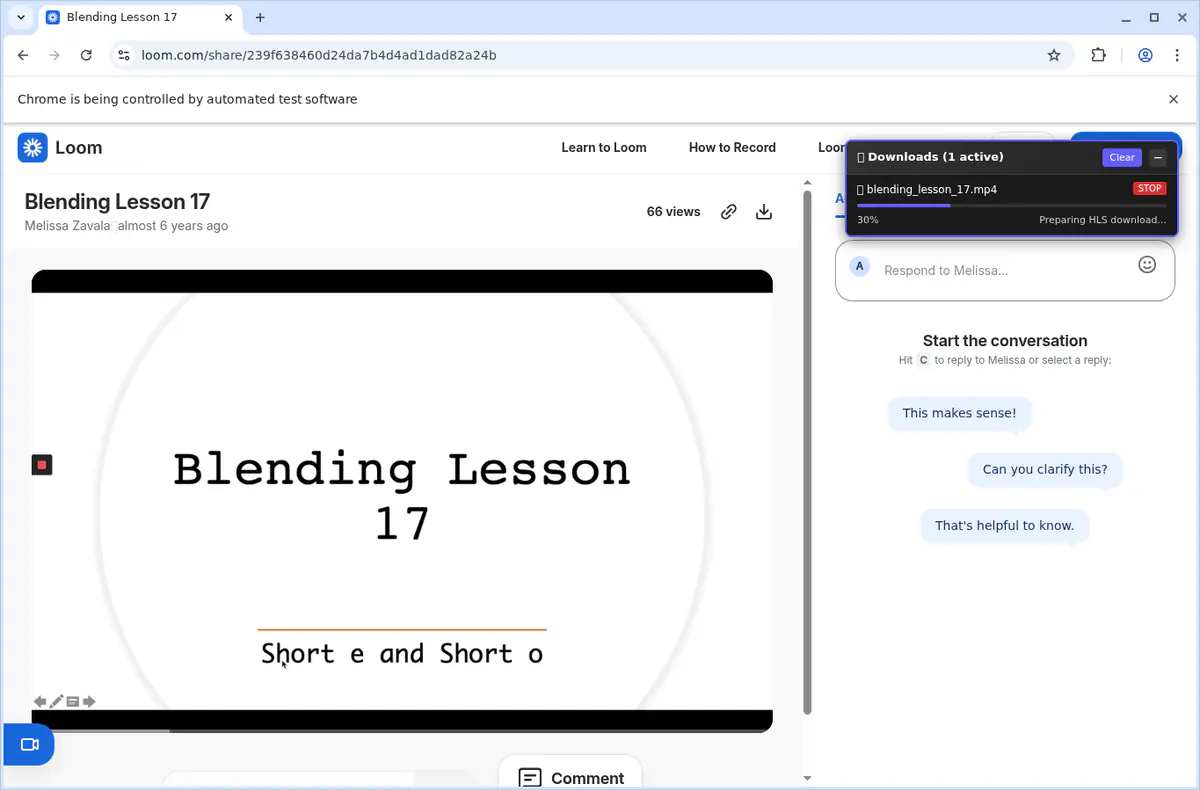Click the blue camera record button
The image size is (1200, 790).
coord(29,744)
